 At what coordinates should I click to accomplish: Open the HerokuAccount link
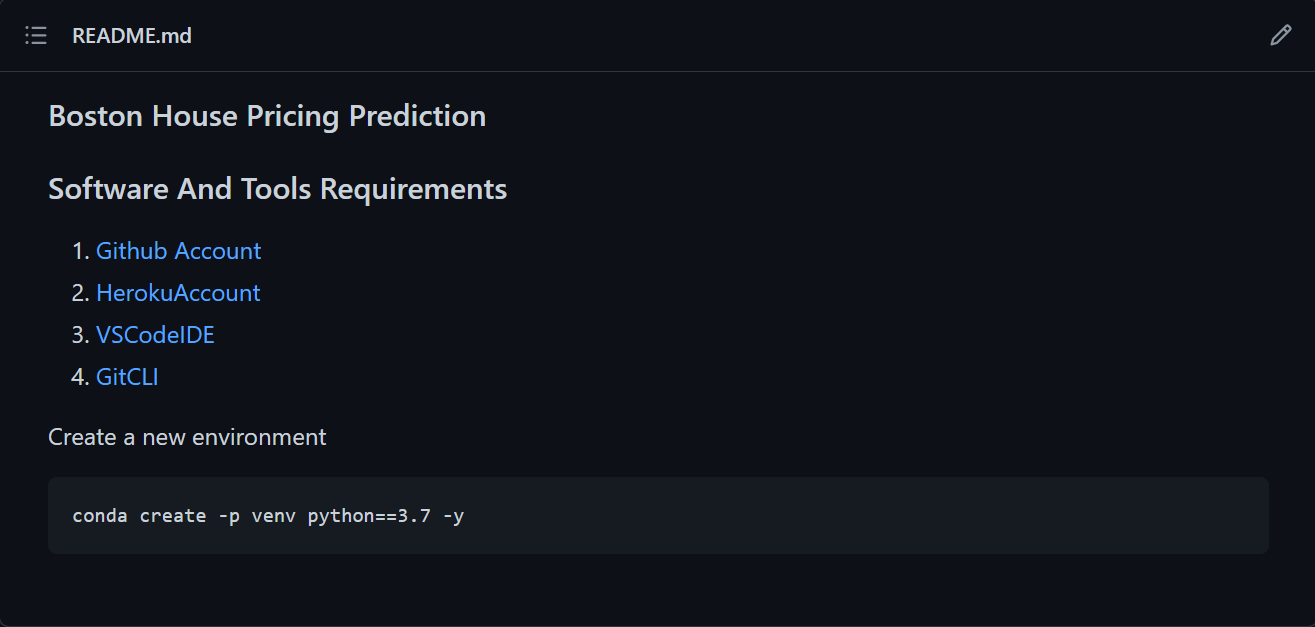click(x=178, y=293)
